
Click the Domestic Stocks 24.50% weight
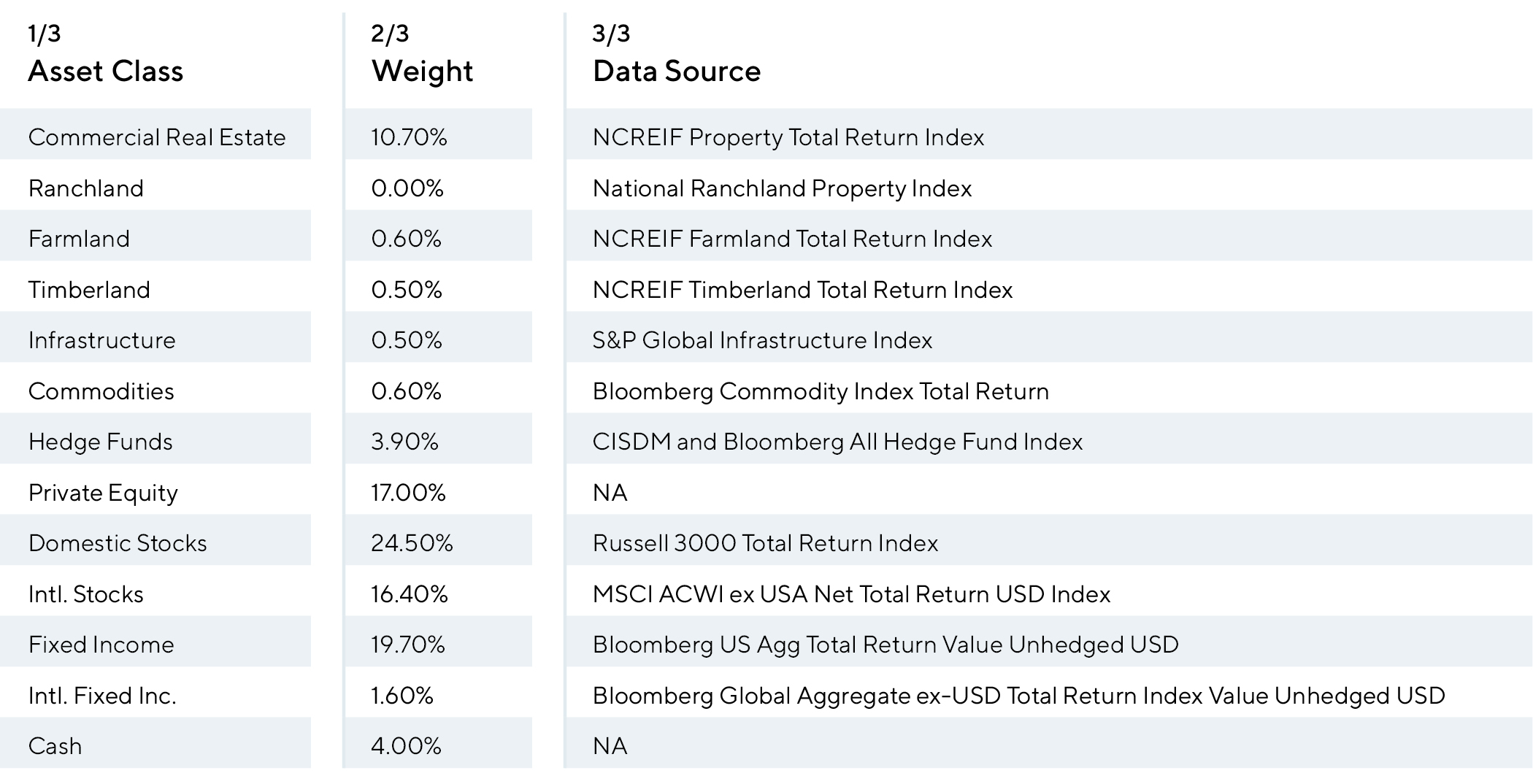tap(412, 543)
